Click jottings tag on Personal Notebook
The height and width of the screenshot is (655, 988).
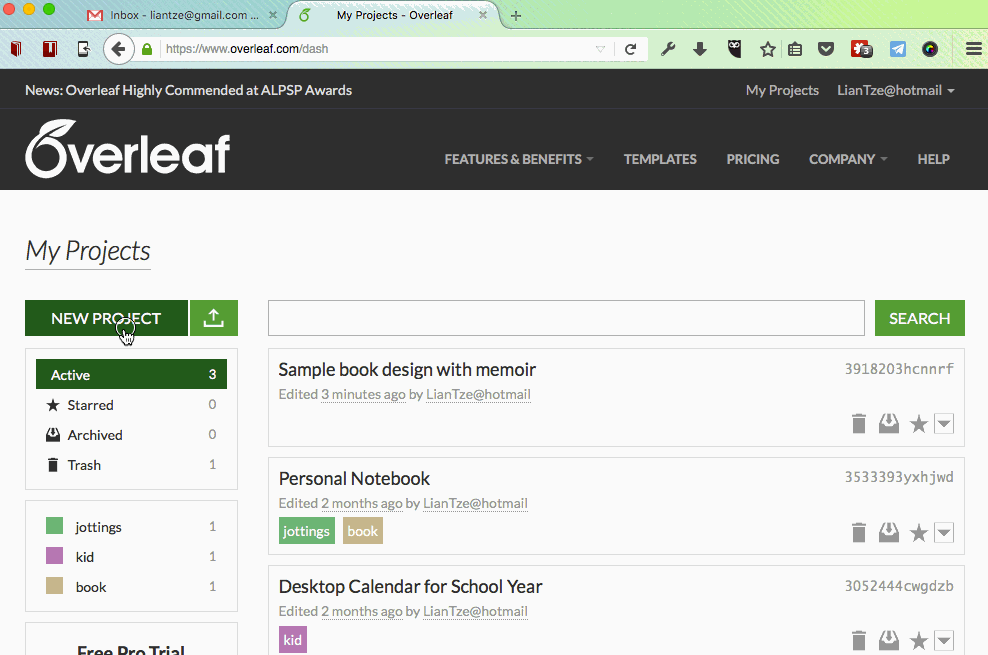[x=306, y=531]
